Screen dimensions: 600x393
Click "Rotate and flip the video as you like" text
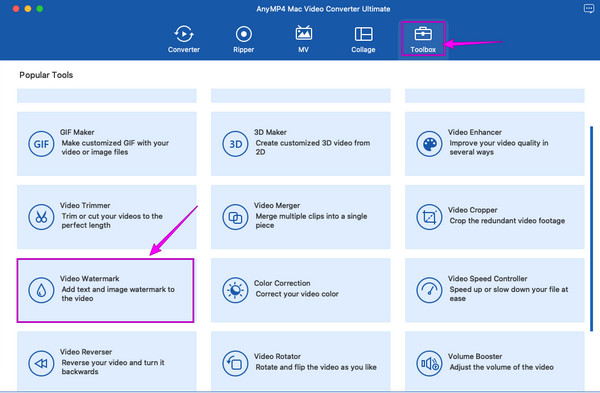coord(316,367)
